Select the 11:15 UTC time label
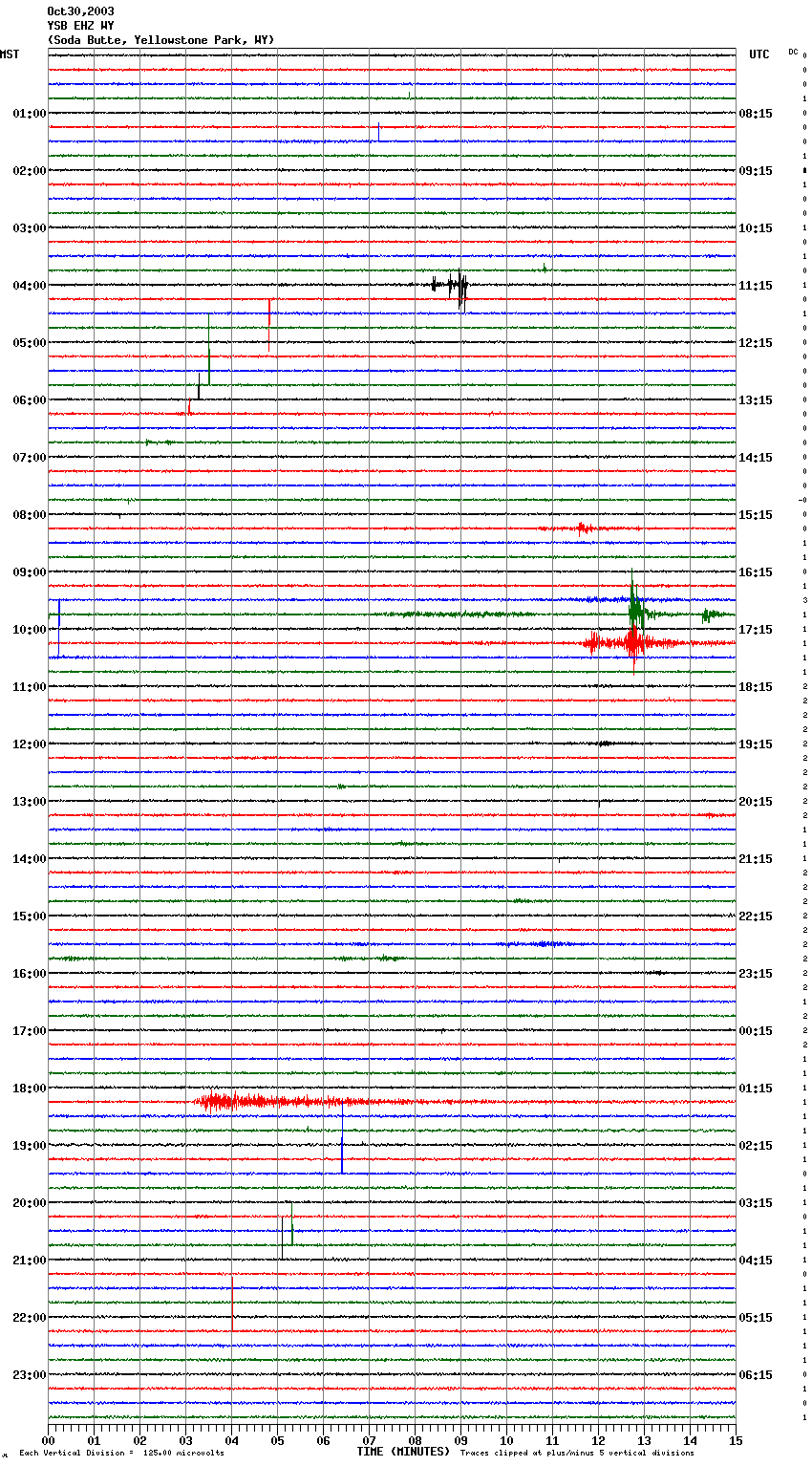This screenshot has height=1466, width=812. (756, 286)
